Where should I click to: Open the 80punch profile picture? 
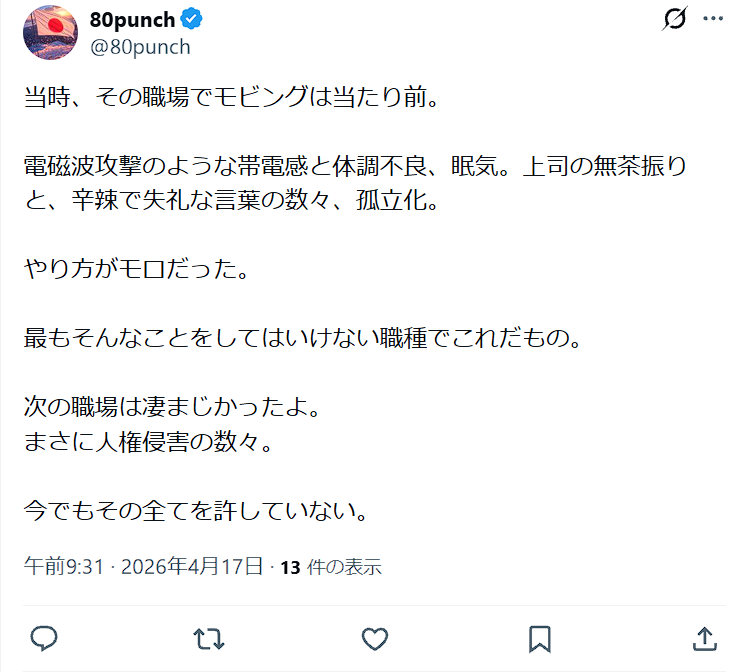(50, 32)
